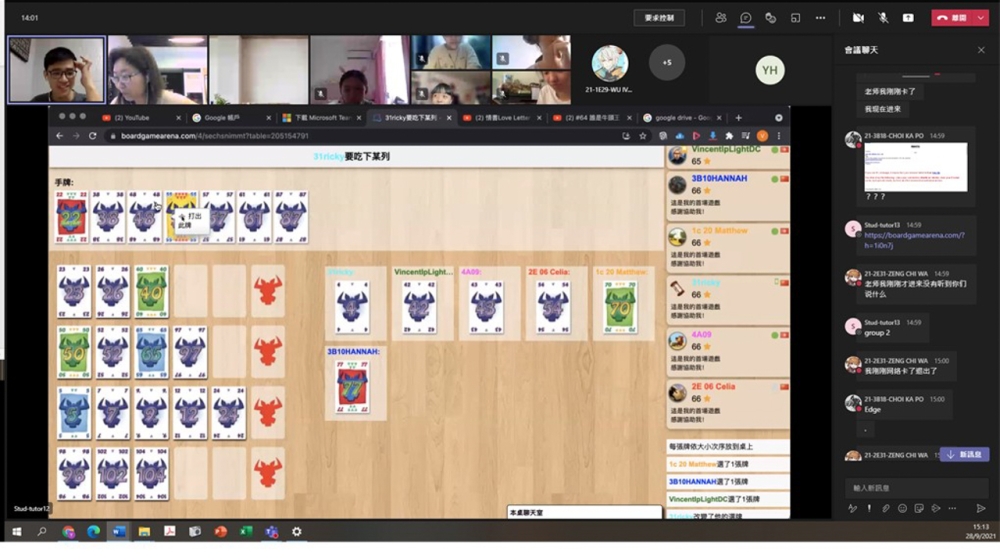Open more compose options ellipsis
Viewport: 1000px width, 560px height.
pos(952,508)
